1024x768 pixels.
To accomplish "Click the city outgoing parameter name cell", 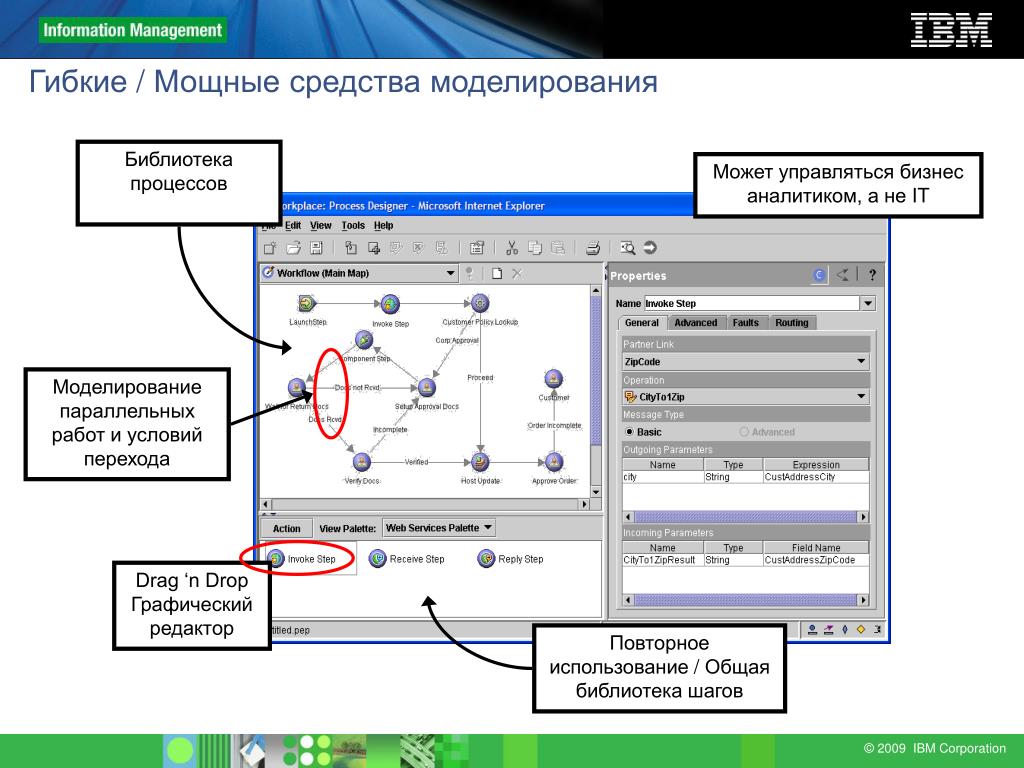I will tap(662, 477).
